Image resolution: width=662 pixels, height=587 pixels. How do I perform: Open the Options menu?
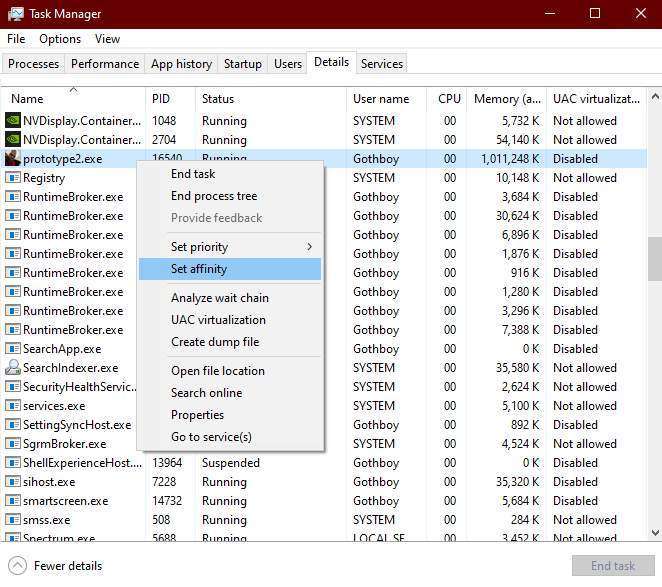60,39
